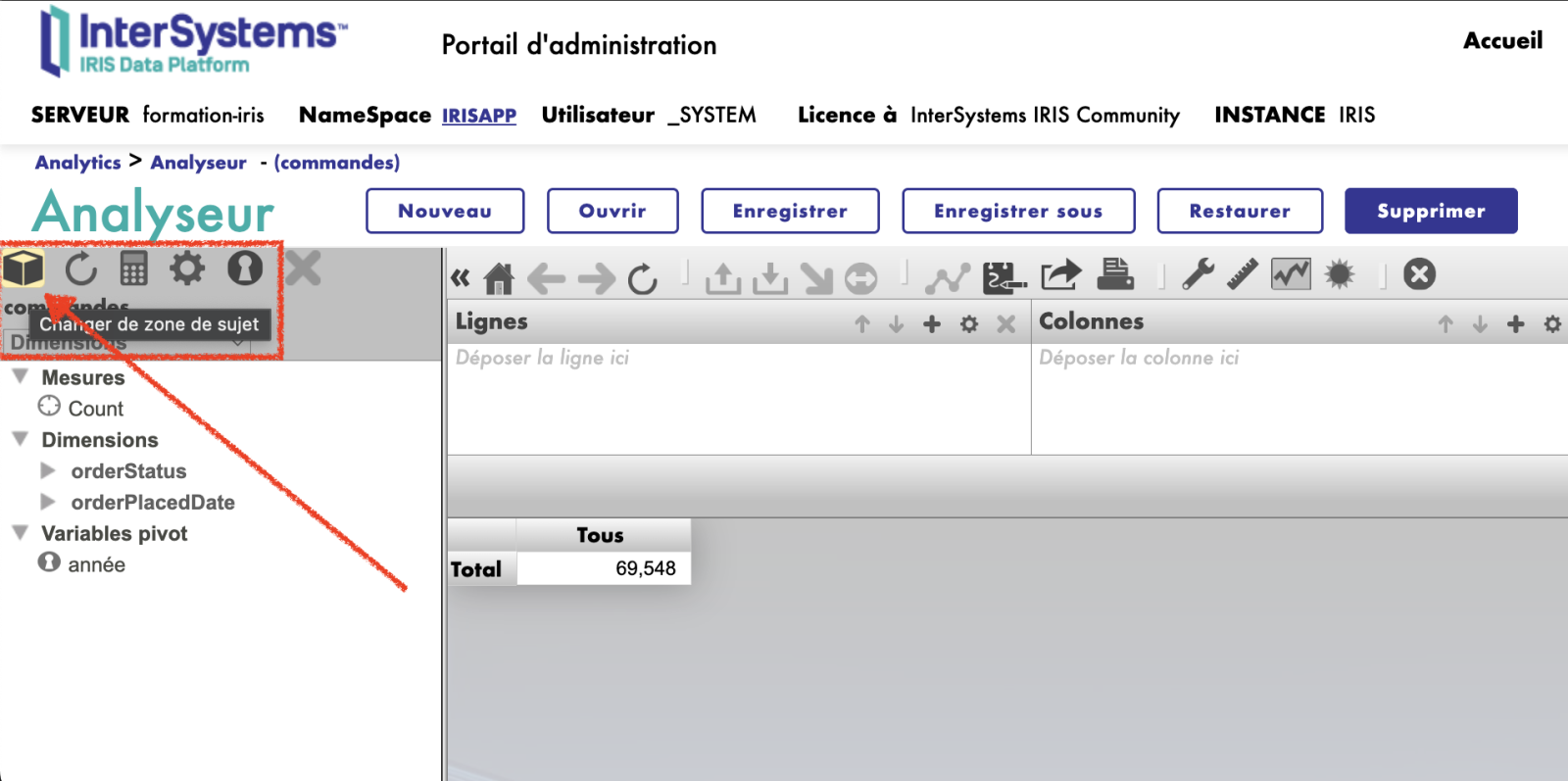This screenshot has width=1568, height=781.
Task: Click the share export arrow icon
Action: tap(1060, 275)
